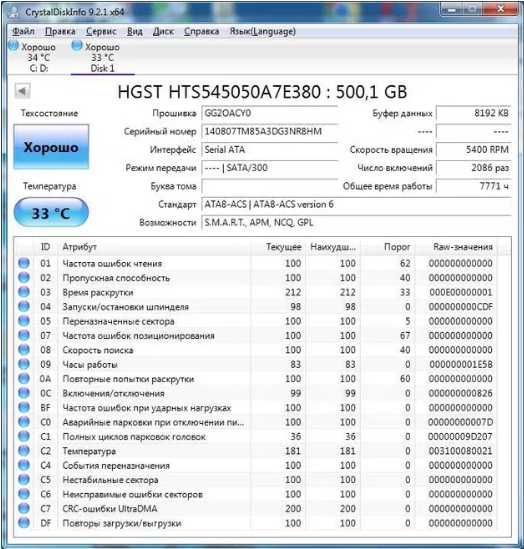This screenshot has width=524, height=549.
Task: Click status icon of Скорость поиска row
Action: pos(24,349)
